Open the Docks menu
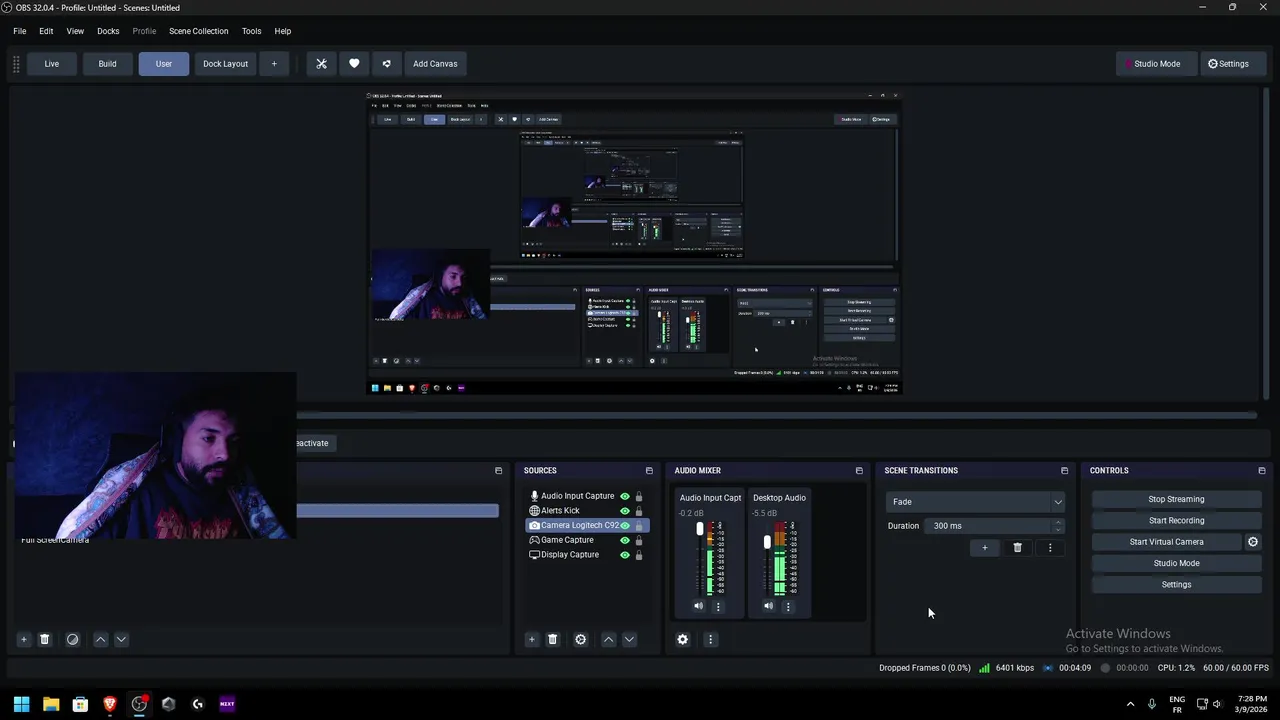The image size is (1280, 720). point(108,31)
